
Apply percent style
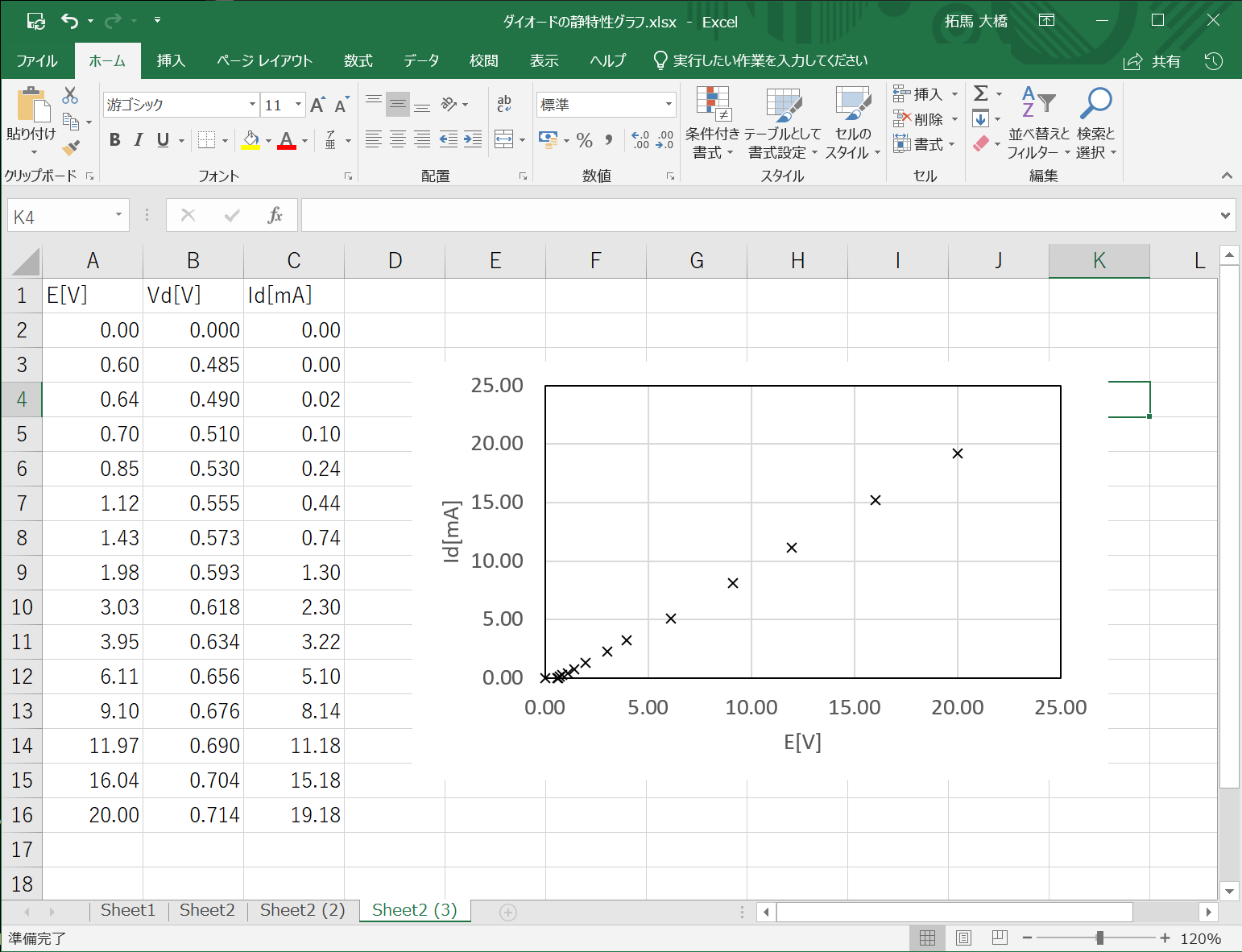click(585, 140)
